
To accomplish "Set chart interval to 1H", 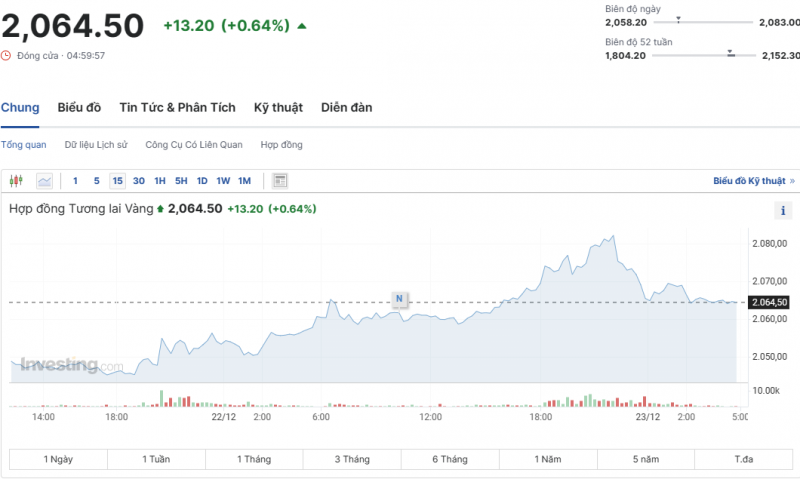I will (x=160, y=181).
